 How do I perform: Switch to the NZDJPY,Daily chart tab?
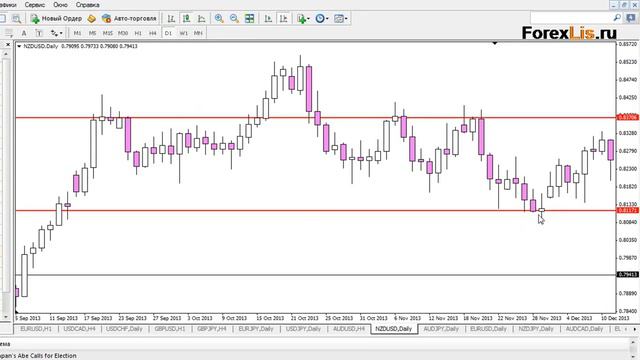coord(536,329)
